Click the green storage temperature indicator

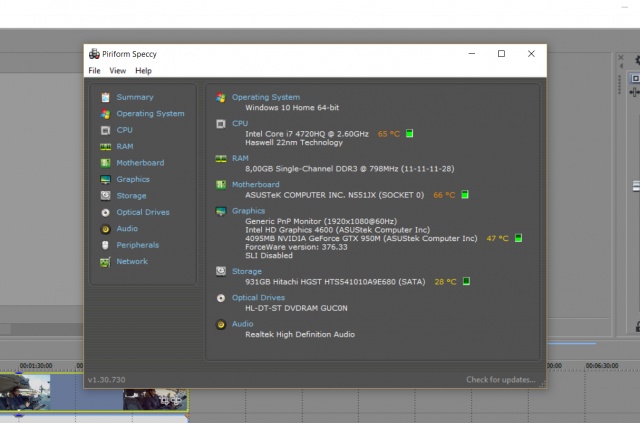pyautogui.click(x=466, y=281)
